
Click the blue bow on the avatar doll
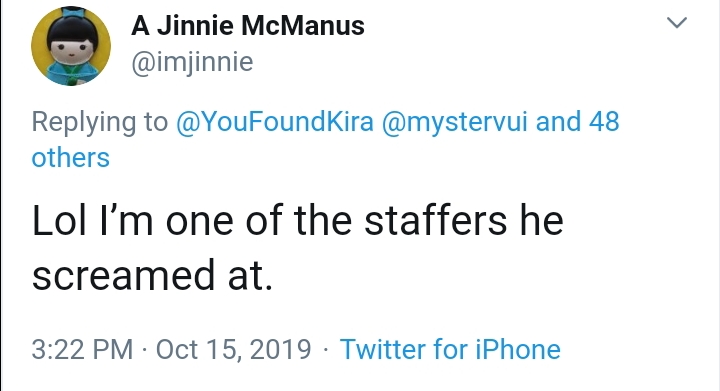click(71, 13)
